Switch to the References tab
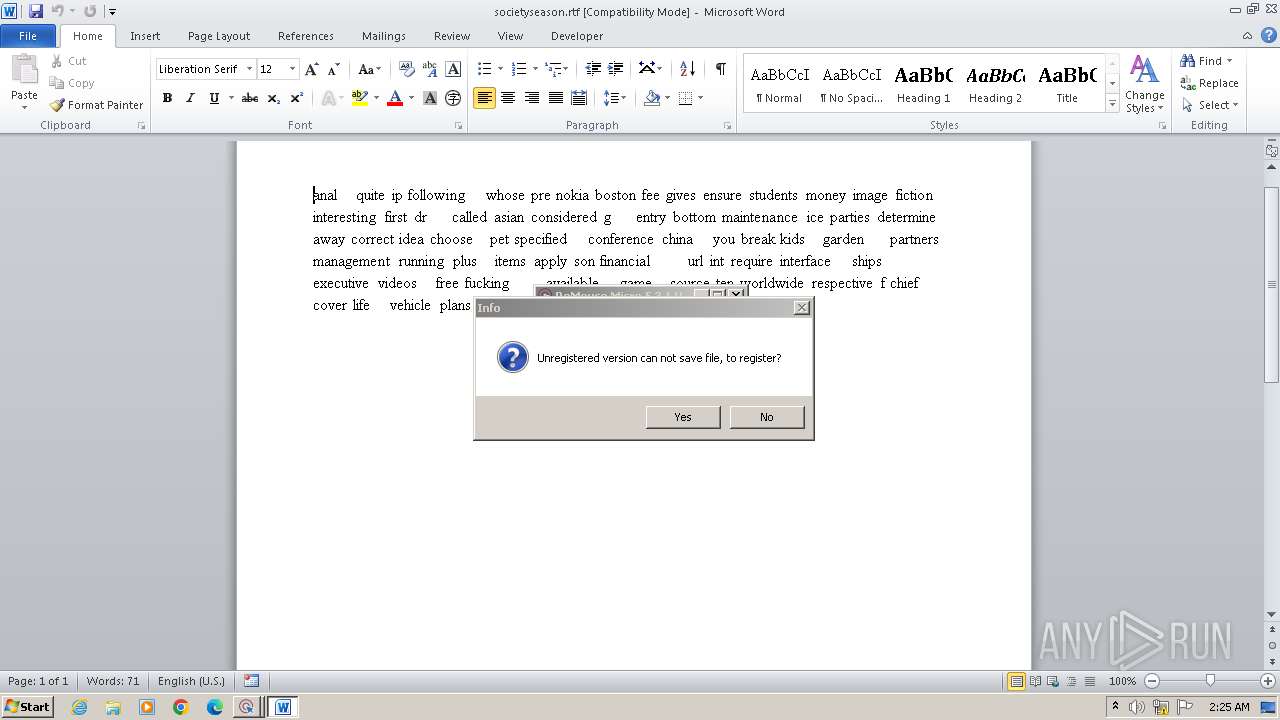Image resolution: width=1280 pixels, height=720 pixels. 306,36
